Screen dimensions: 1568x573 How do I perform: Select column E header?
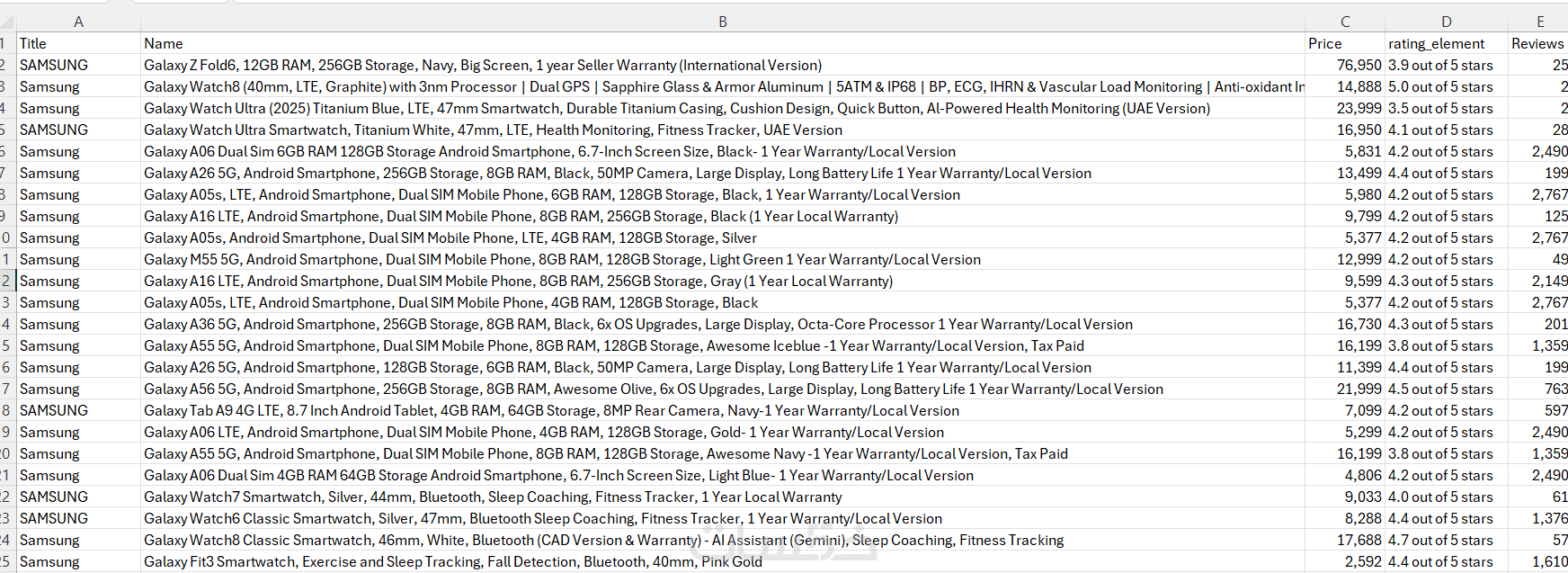[1538, 22]
